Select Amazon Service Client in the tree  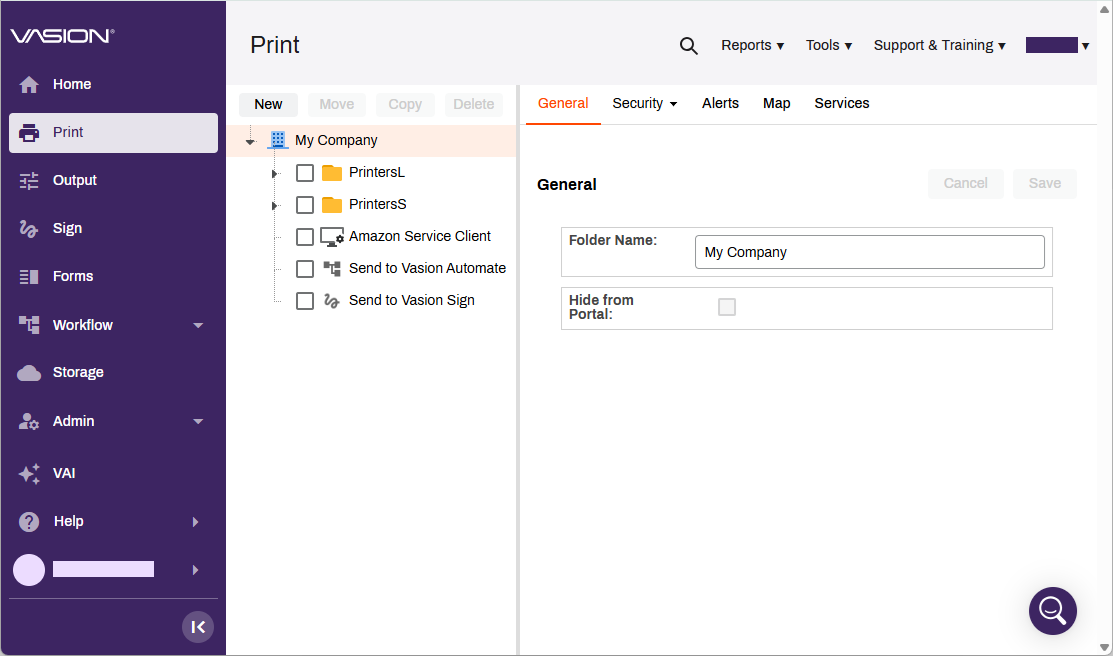[420, 236]
